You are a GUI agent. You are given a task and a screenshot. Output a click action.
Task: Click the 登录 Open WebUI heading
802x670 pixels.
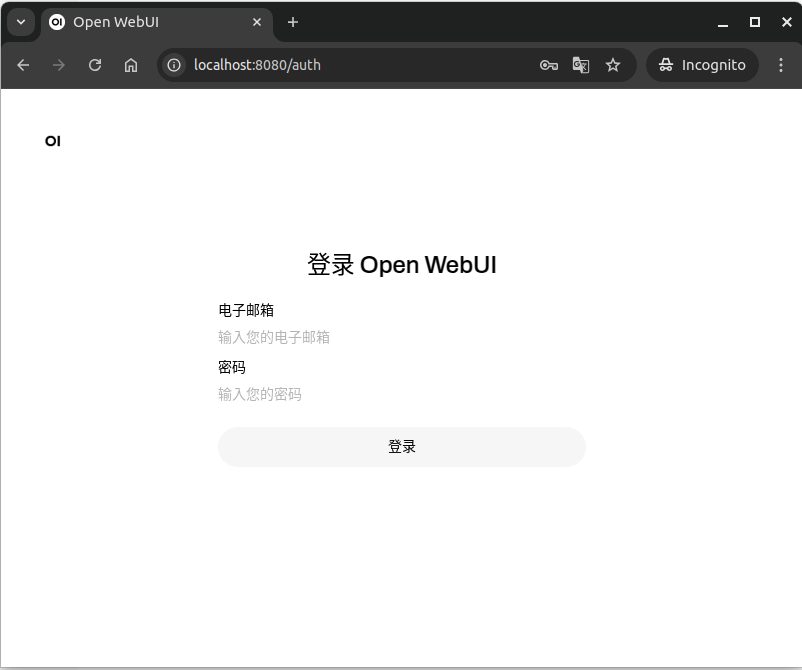402,265
